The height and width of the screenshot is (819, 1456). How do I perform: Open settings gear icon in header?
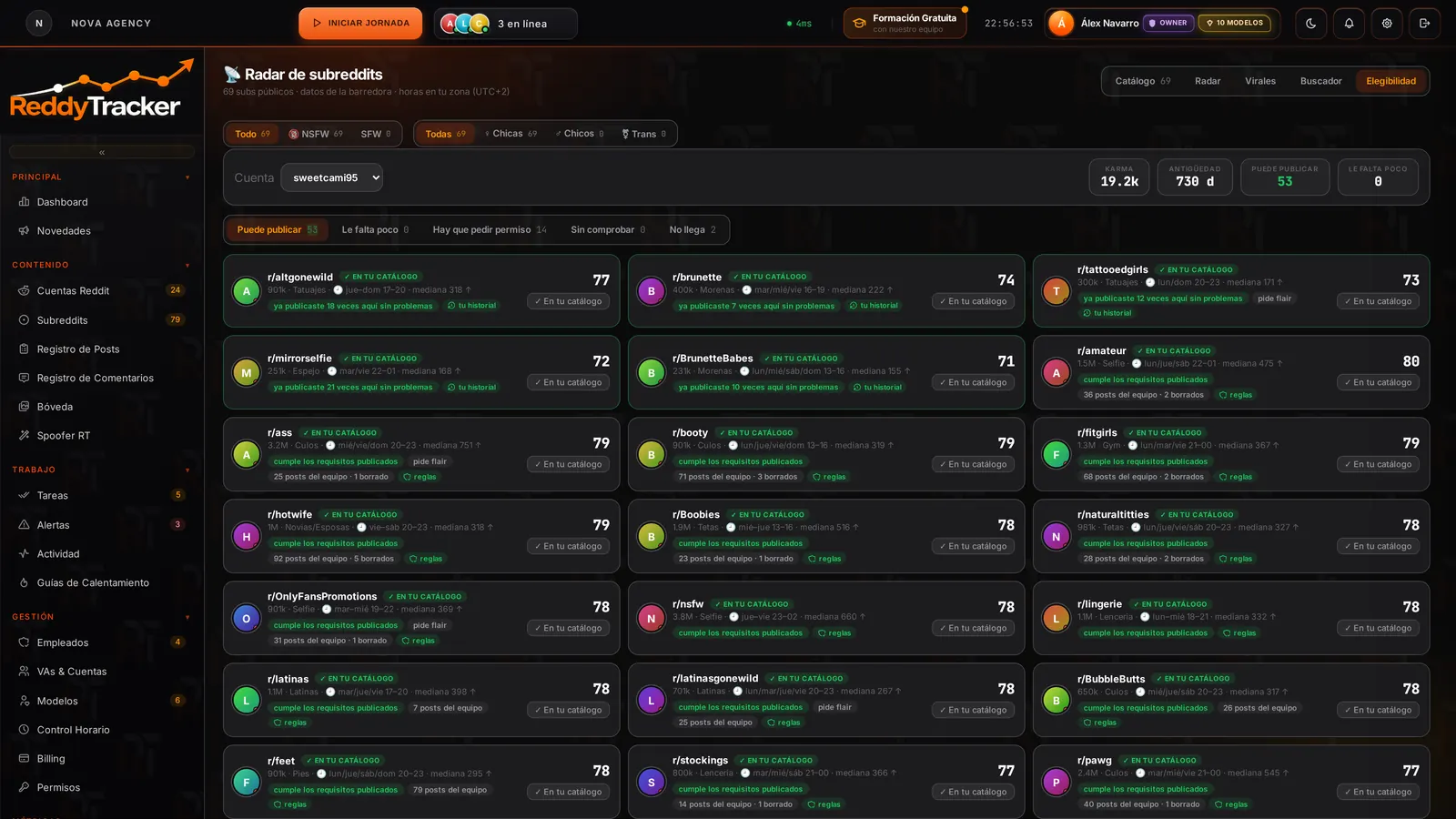pos(1387,24)
